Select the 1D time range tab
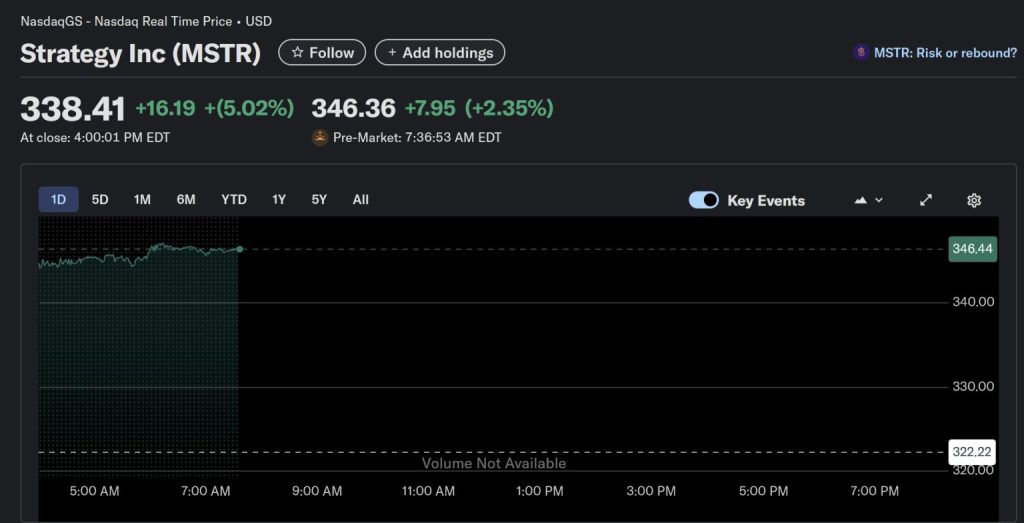1024x523 pixels. (59, 200)
